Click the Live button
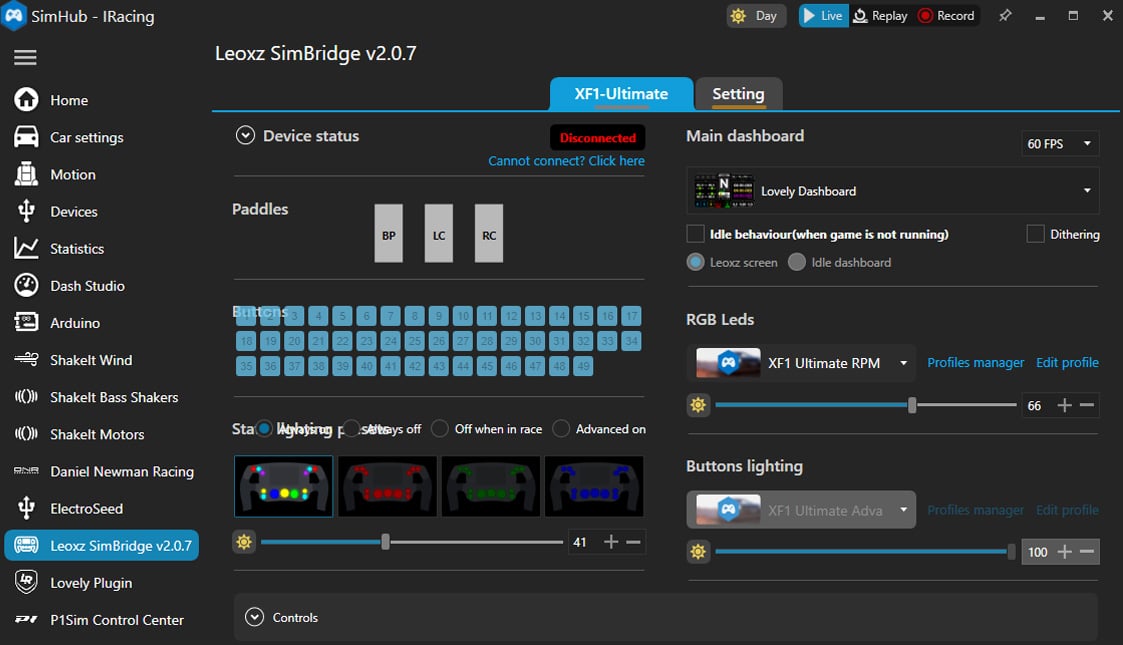The width and height of the screenshot is (1123, 645). click(824, 16)
